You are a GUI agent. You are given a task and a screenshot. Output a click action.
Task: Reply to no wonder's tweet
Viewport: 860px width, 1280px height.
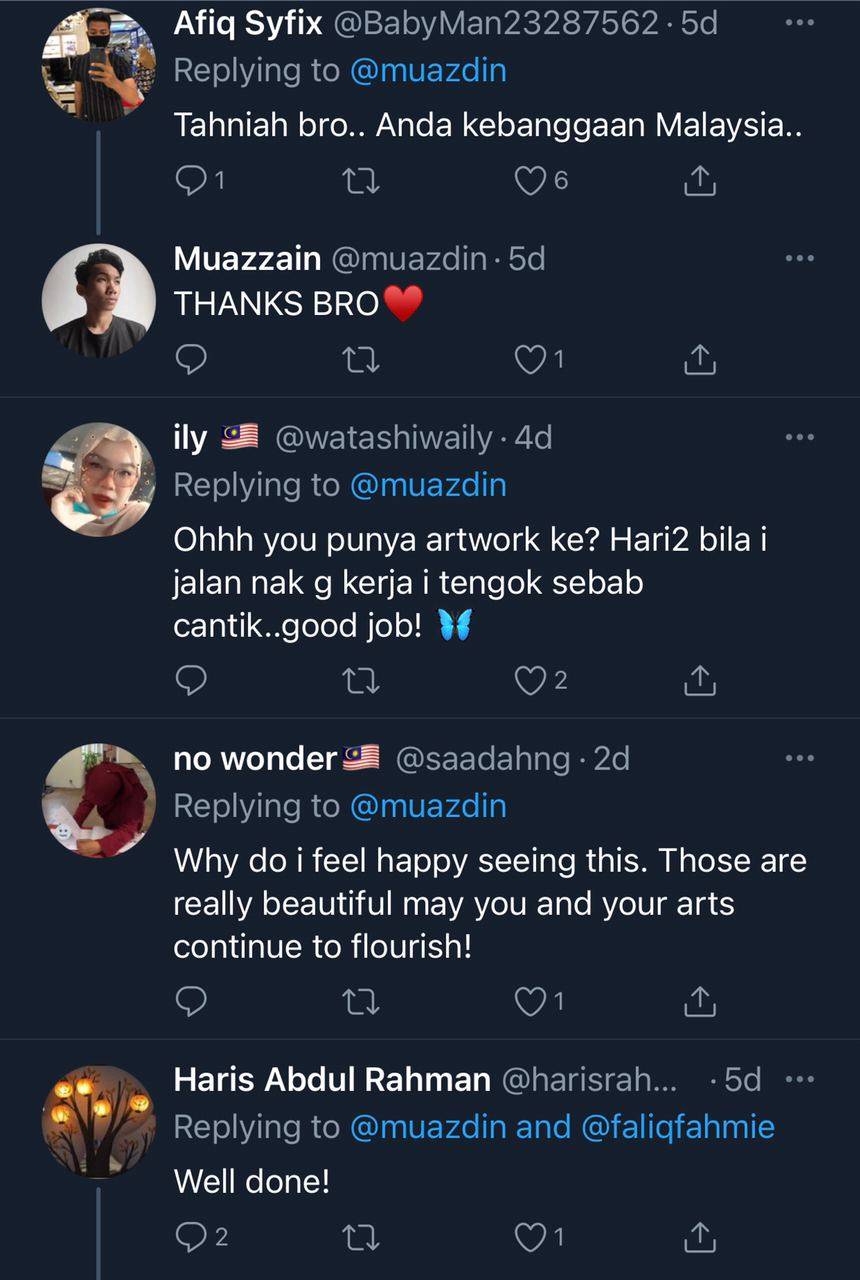coord(190,1001)
